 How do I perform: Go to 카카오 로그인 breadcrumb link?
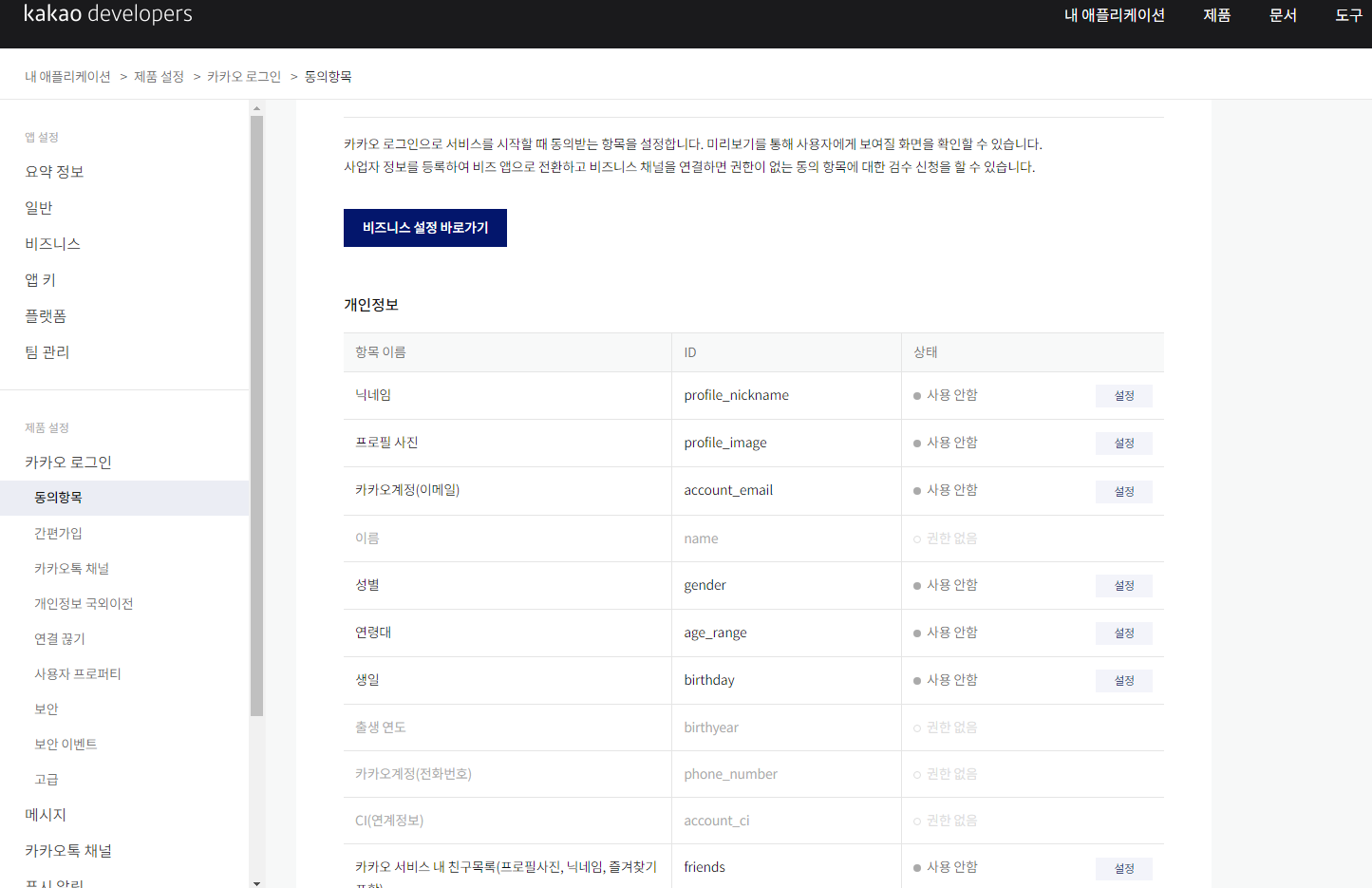click(244, 76)
